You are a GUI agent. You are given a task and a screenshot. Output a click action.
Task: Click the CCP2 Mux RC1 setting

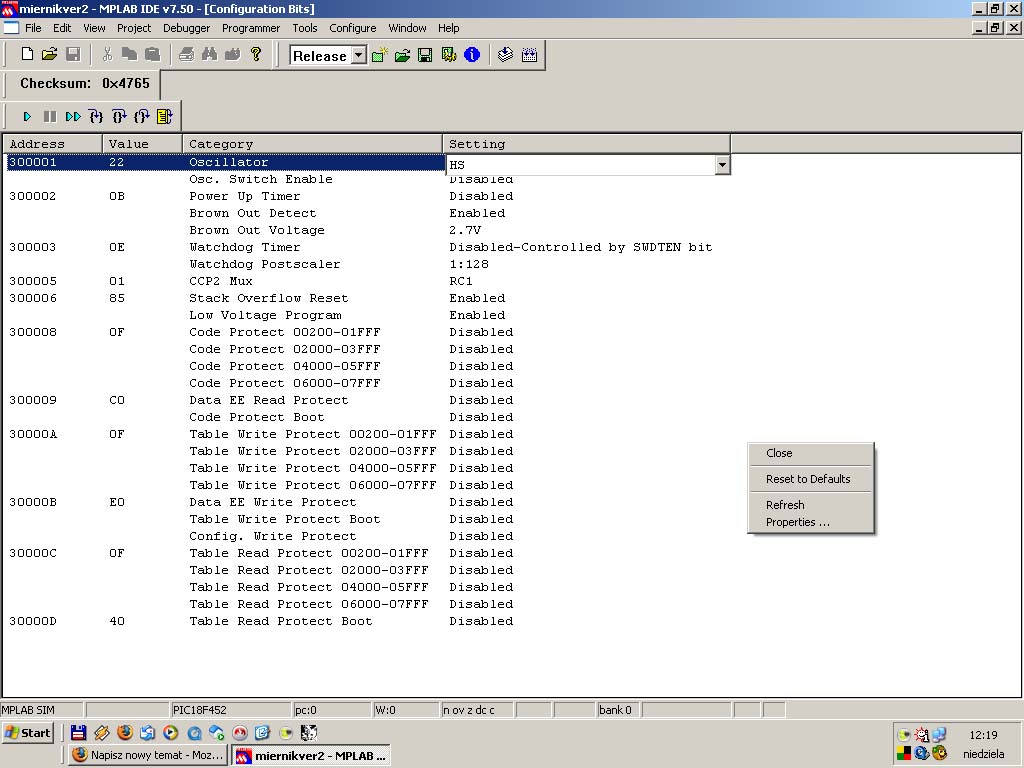coord(461,281)
